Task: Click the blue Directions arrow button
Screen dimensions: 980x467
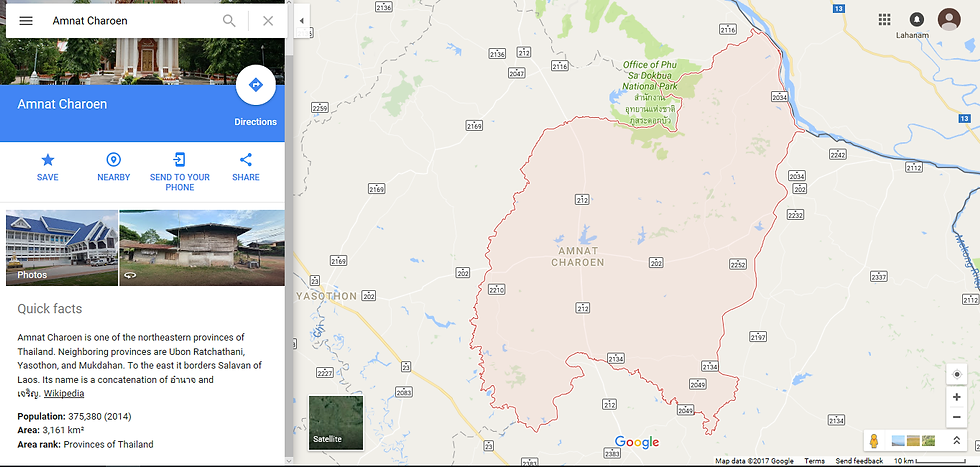Action: click(x=256, y=85)
